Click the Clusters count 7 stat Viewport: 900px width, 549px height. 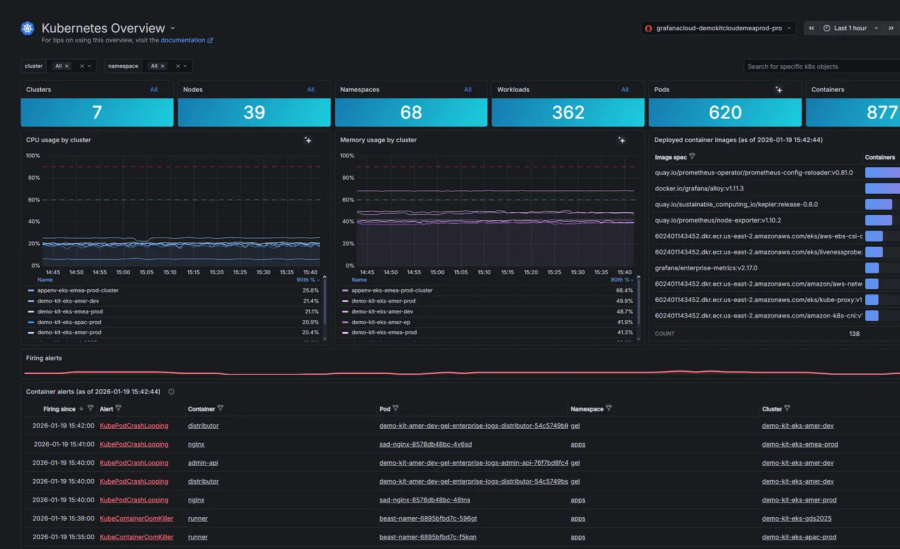(x=97, y=113)
